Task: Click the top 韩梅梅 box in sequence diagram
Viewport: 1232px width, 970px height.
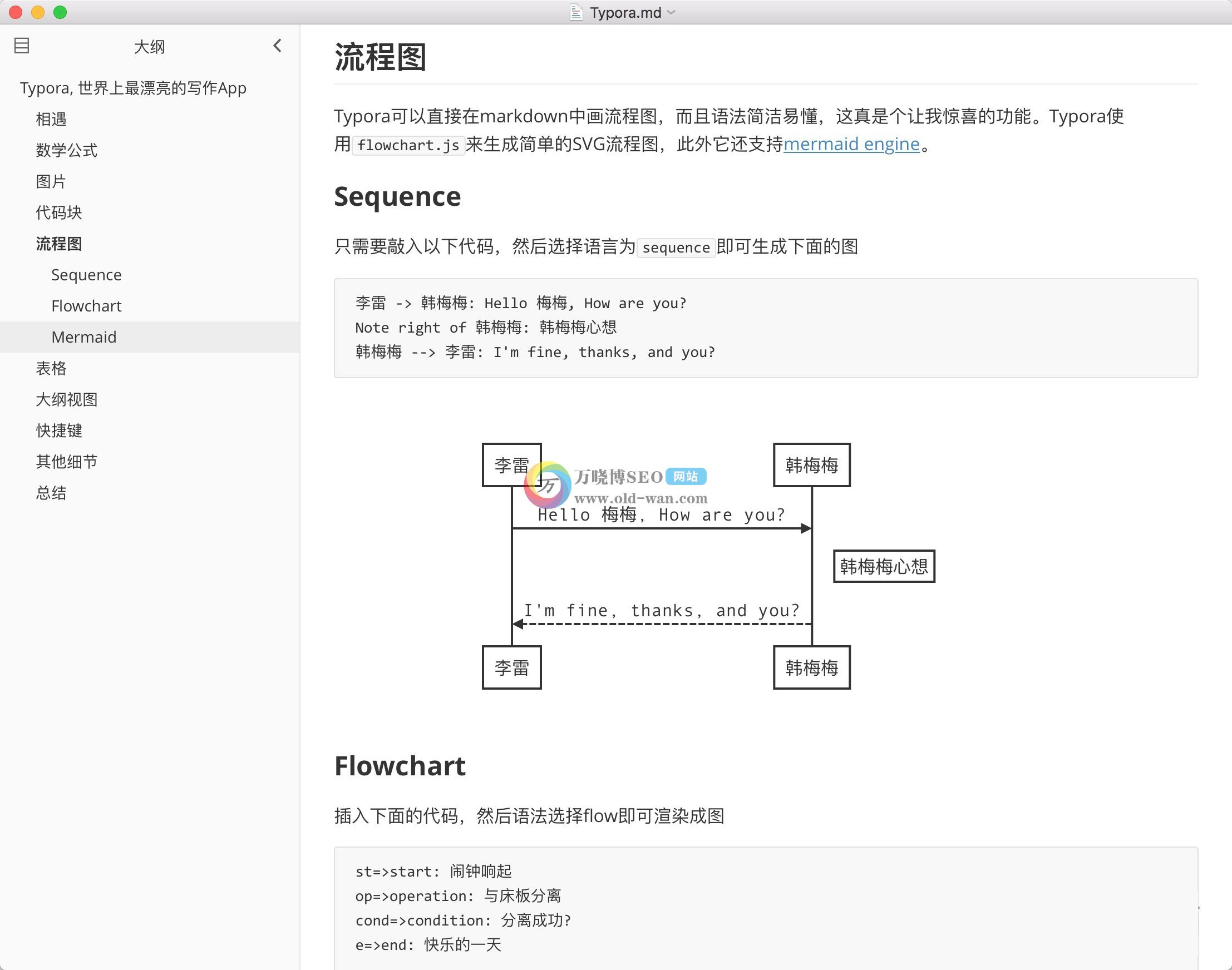Action: point(811,465)
